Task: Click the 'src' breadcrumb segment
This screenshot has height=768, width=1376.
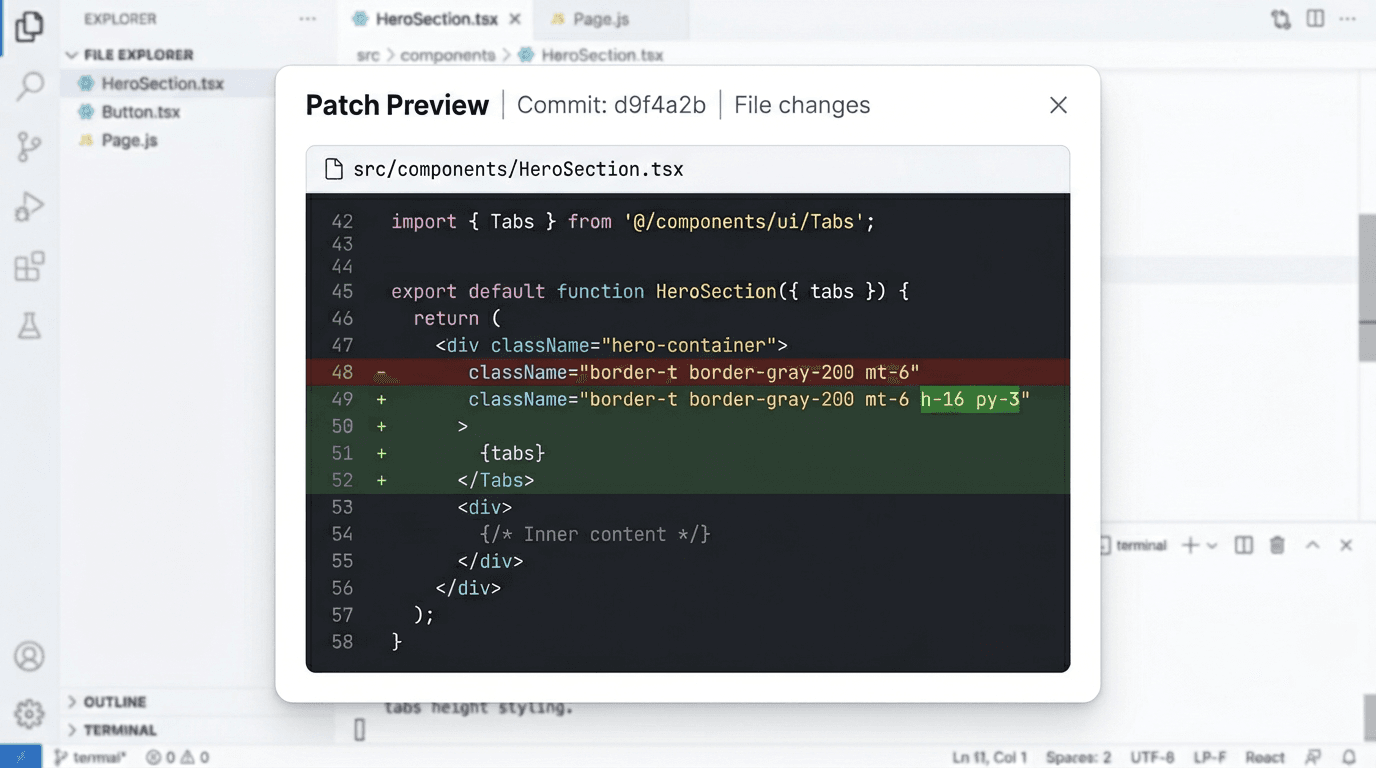Action: tap(368, 55)
